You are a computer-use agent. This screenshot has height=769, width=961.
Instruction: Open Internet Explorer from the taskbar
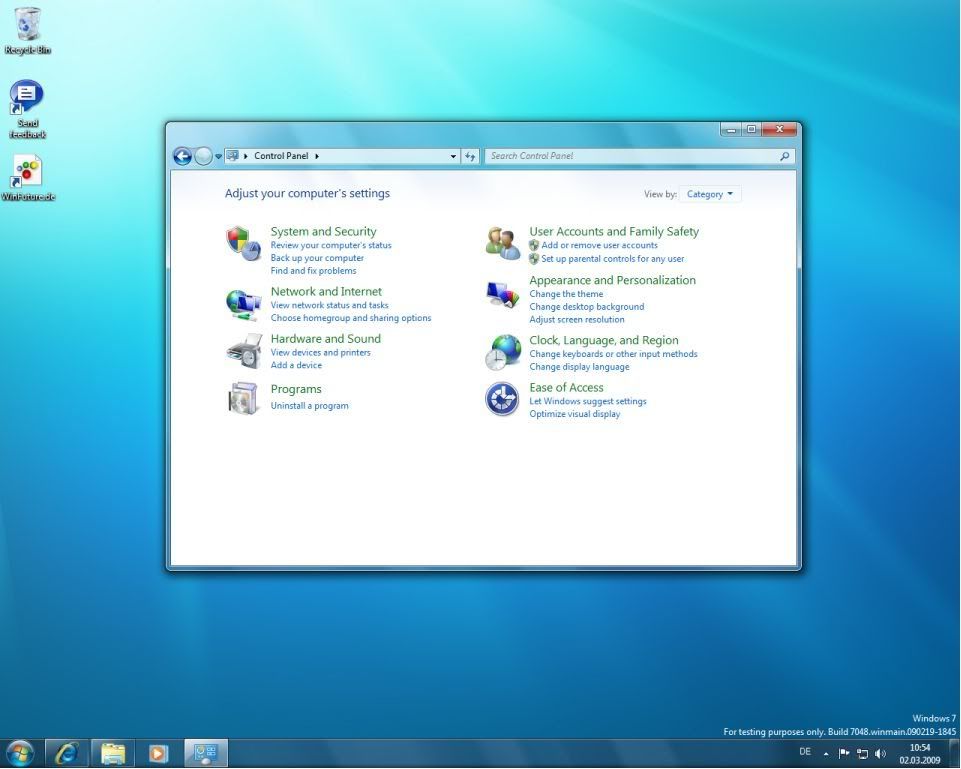pyautogui.click(x=68, y=753)
